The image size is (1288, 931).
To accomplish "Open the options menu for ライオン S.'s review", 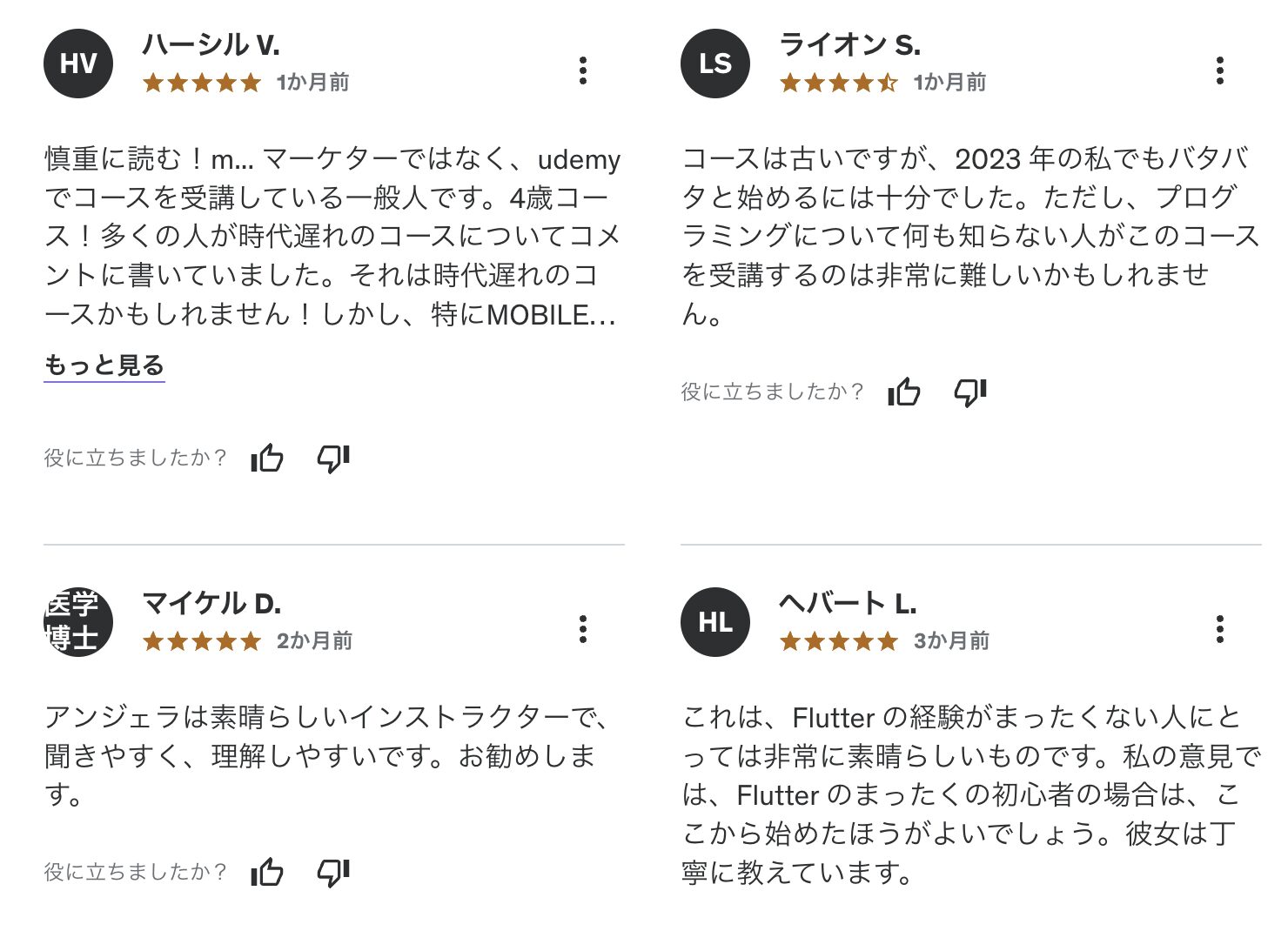I will 1220,70.
